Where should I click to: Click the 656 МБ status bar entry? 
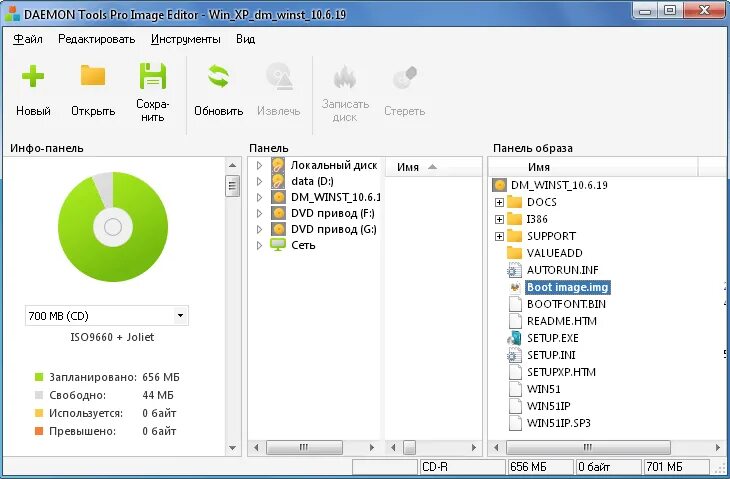(x=540, y=466)
